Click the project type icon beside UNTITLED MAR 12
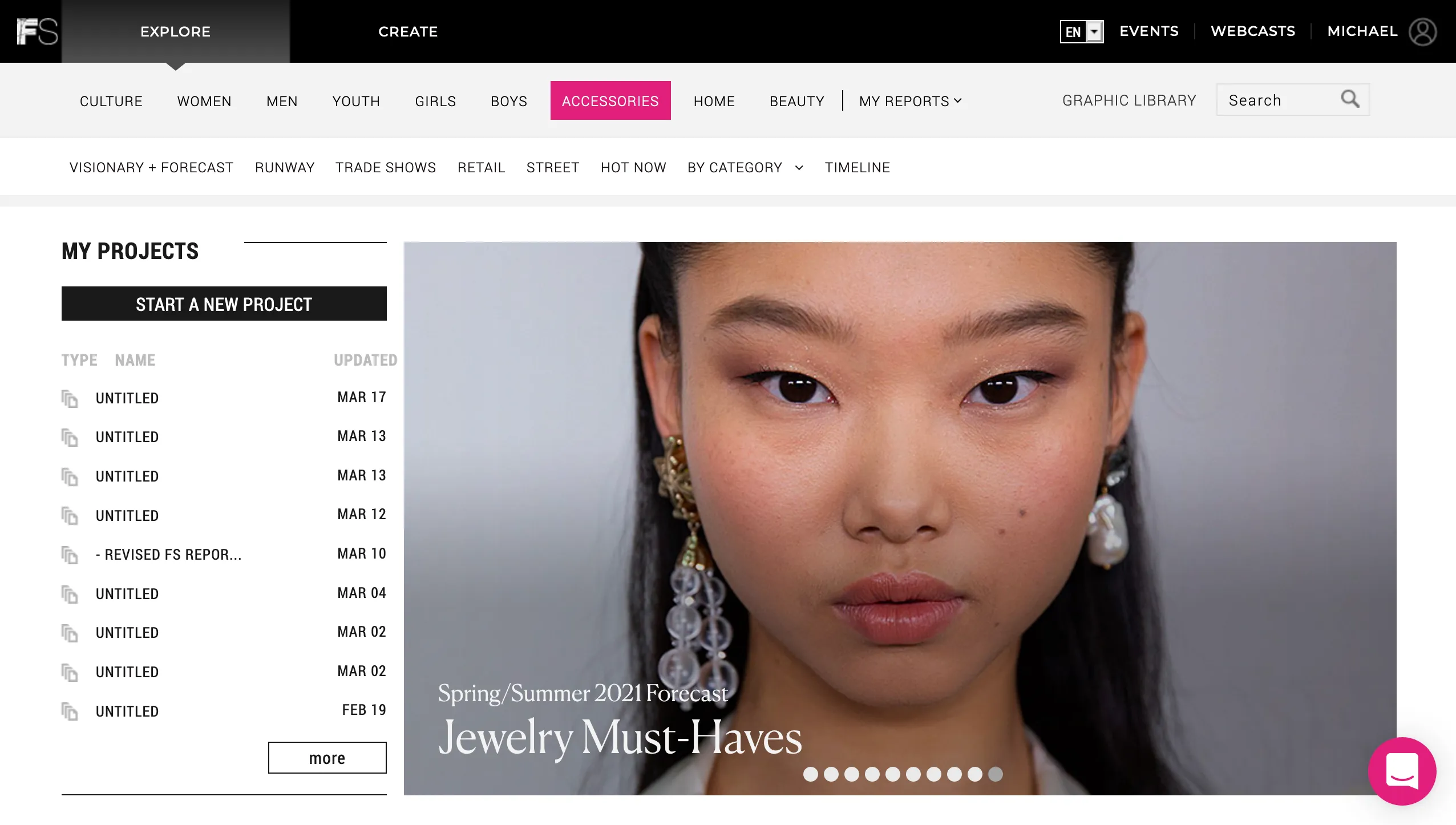Viewport: 1456px width, 825px height. pyautogui.click(x=70, y=516)
